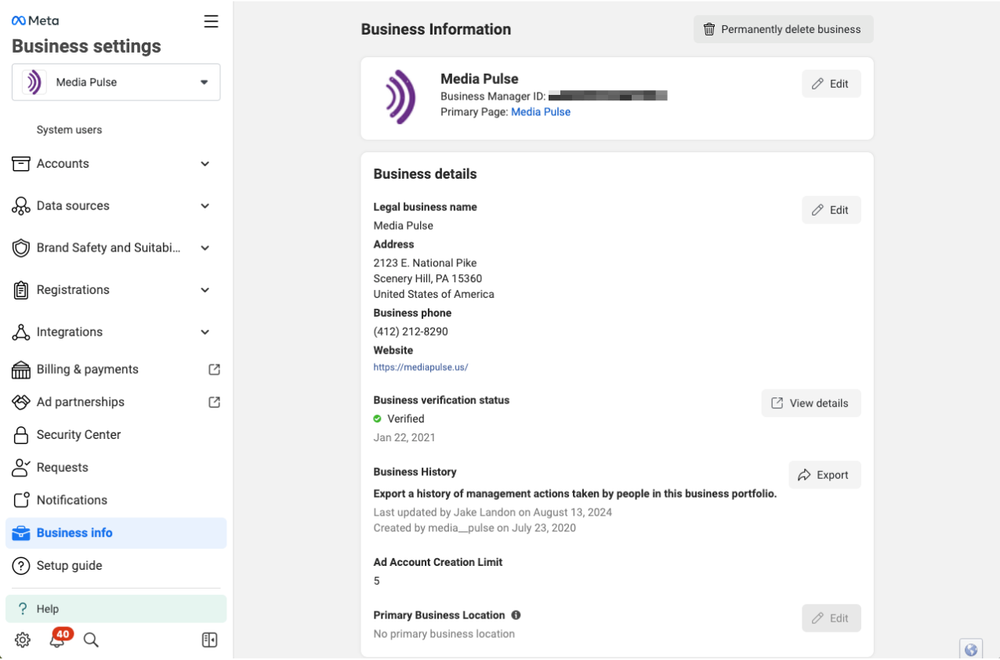
Task: Click Edit button for Primary Business Location
Action: 831,619
